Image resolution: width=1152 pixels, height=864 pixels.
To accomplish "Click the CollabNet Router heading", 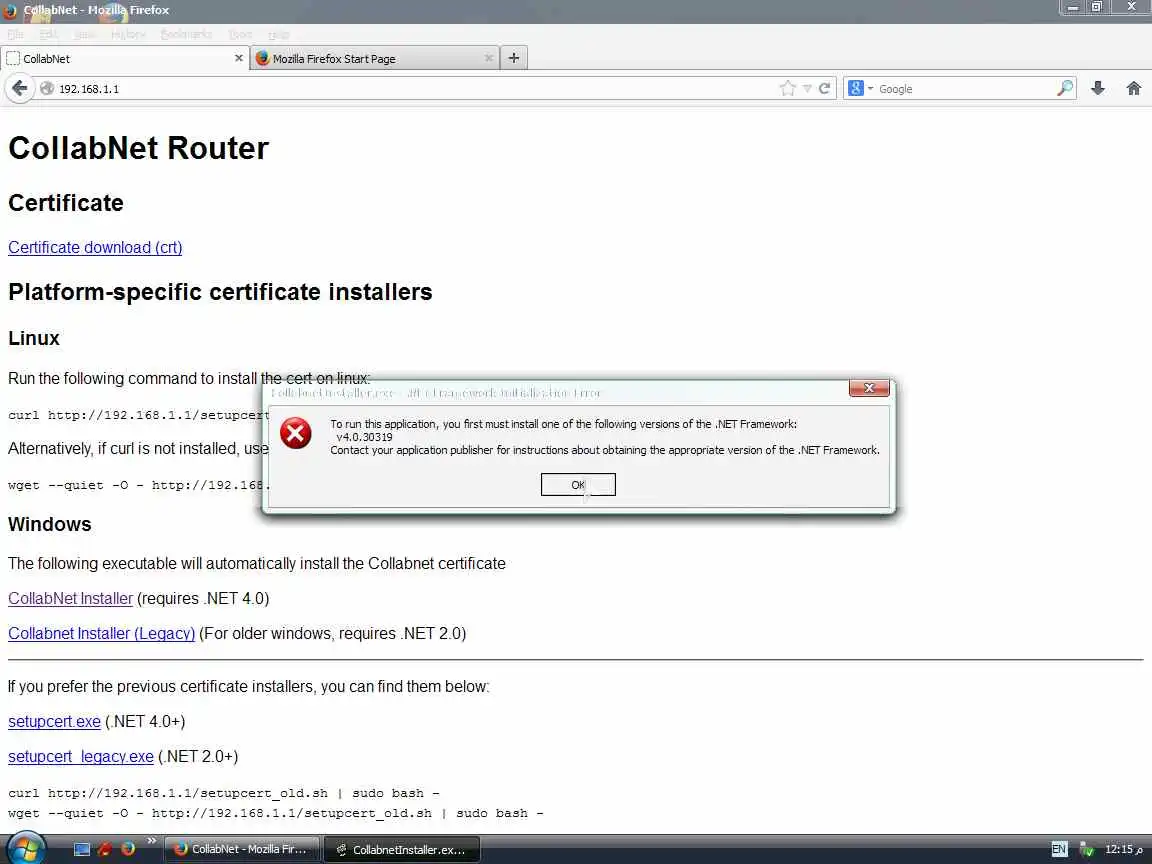I will point(139,148).
